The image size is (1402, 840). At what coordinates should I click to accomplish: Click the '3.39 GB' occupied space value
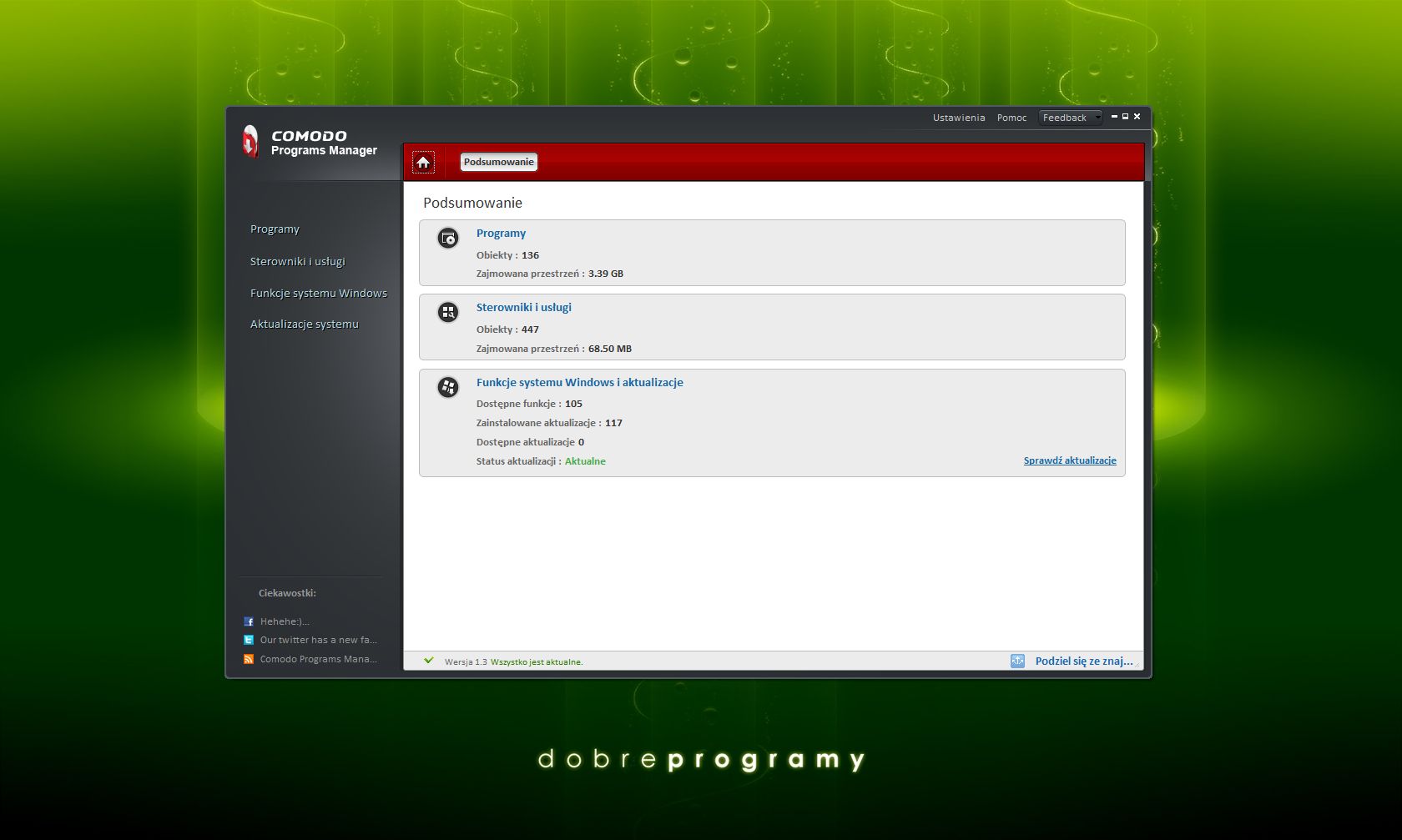(x=606, y=274)
